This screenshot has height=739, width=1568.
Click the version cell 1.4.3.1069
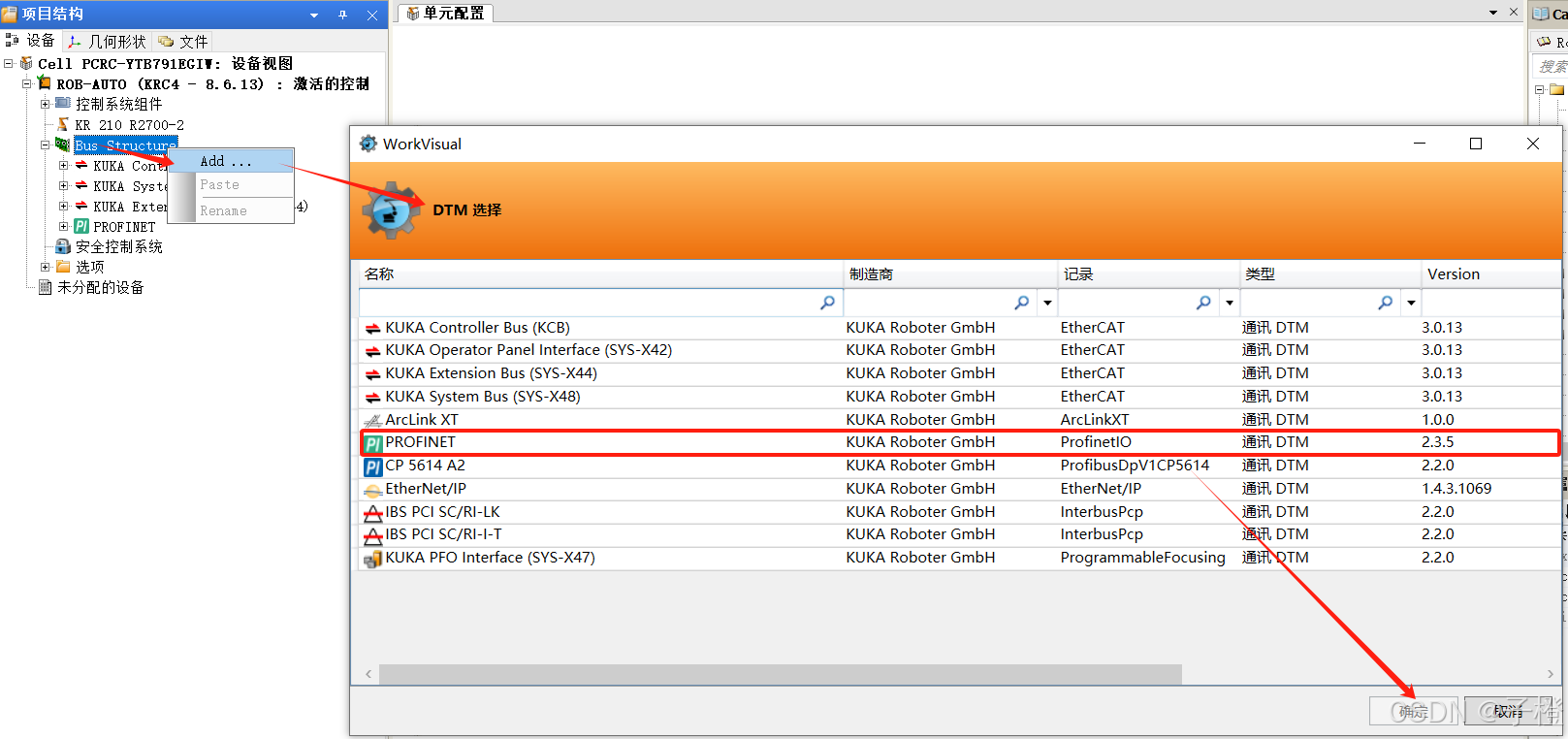point(1456,489)
